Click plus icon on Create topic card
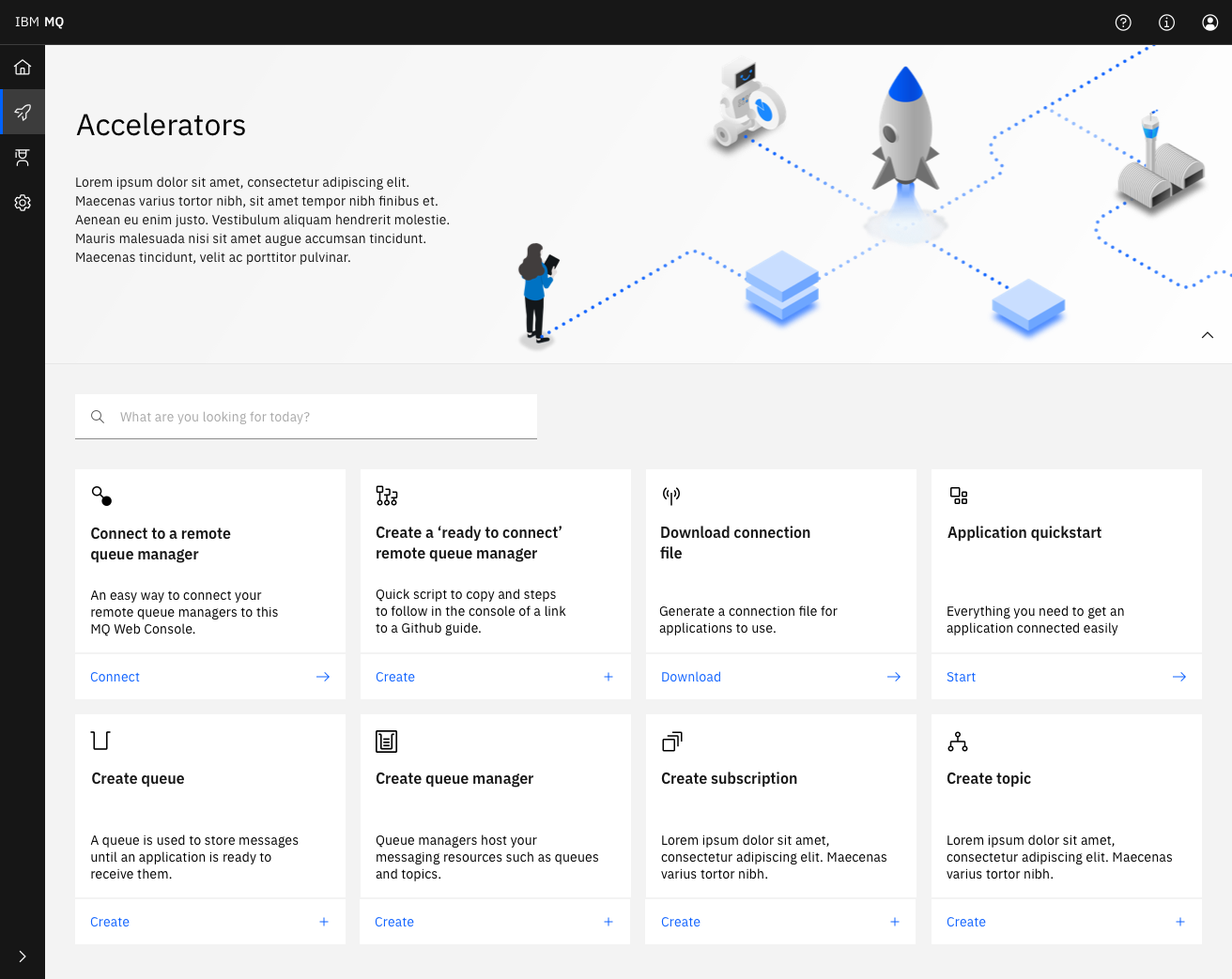 coord(1180,922)
